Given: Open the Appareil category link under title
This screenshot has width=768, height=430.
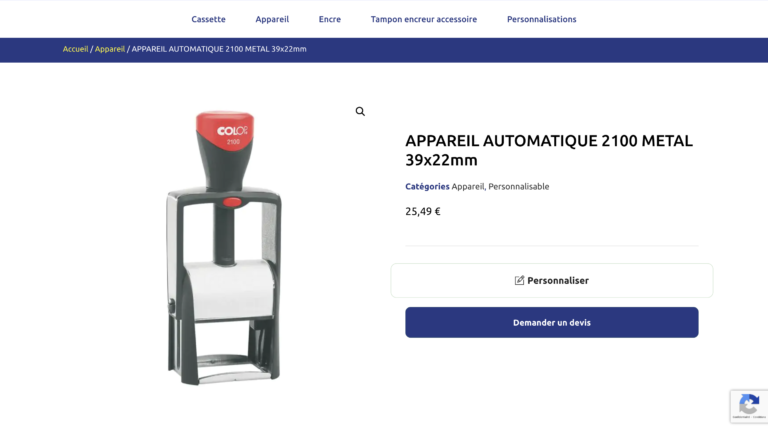Looking at the screenshot, I should pos(467,187).
